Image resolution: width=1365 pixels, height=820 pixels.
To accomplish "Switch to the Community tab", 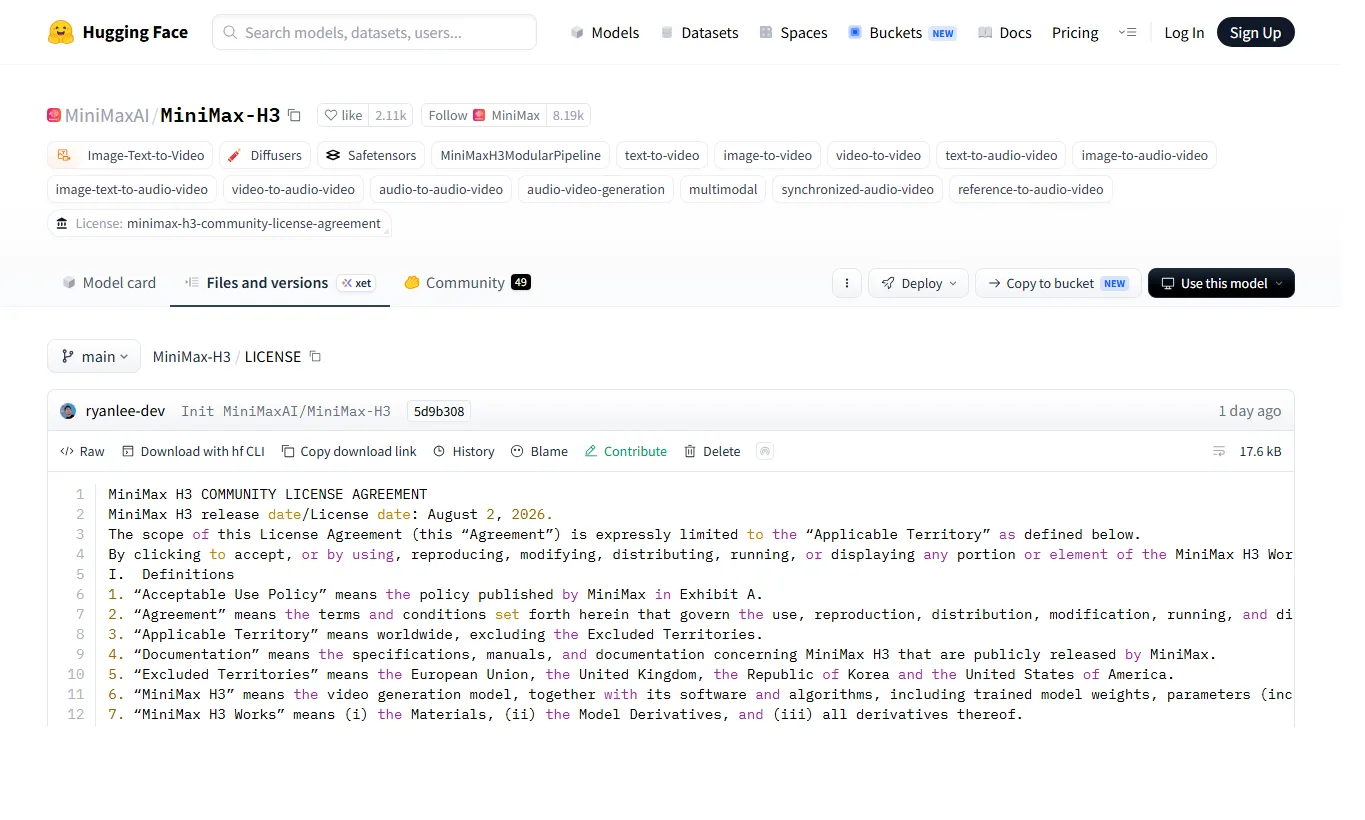I will pos(467,283).
